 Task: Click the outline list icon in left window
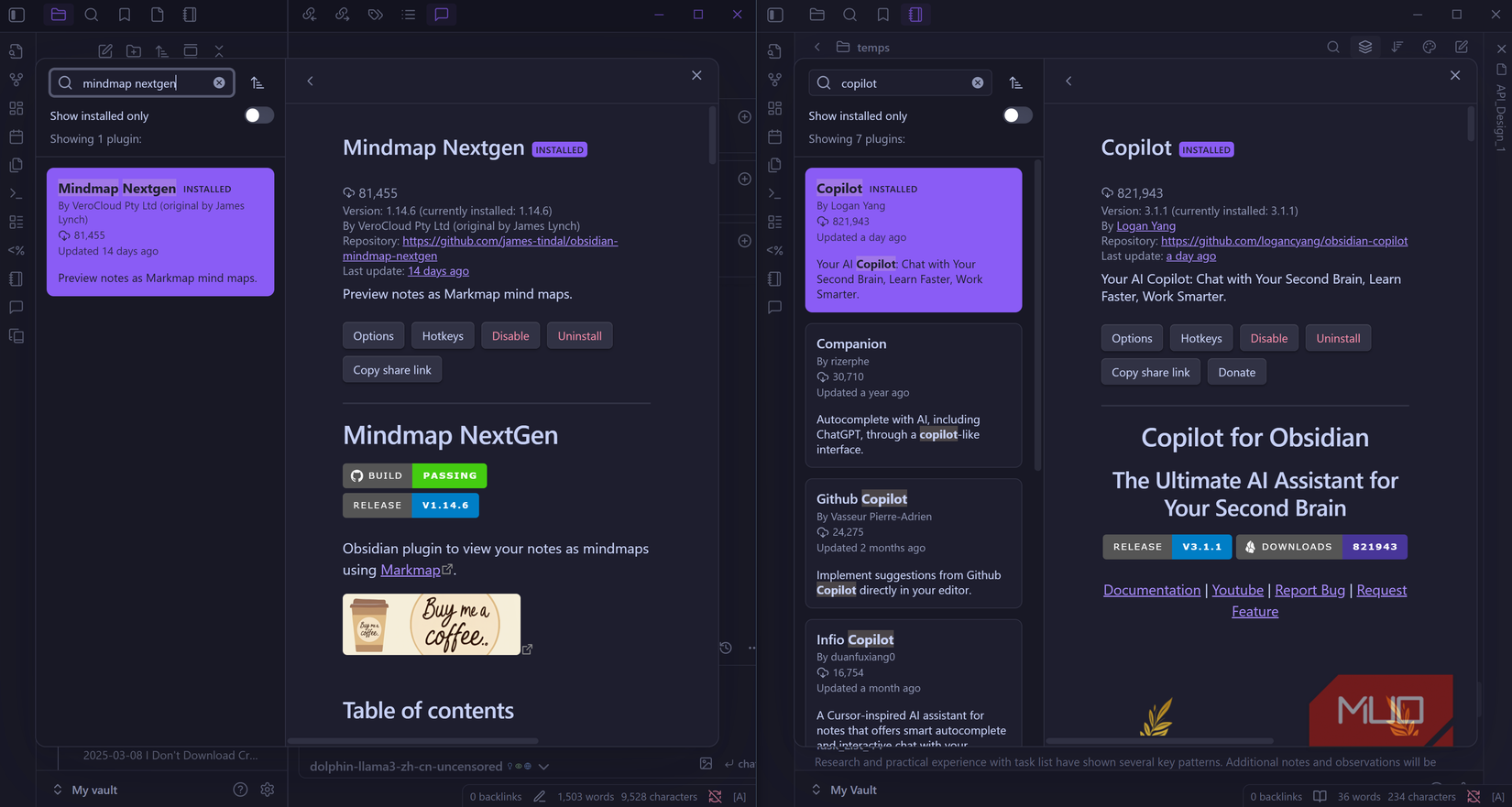(409, 15)
